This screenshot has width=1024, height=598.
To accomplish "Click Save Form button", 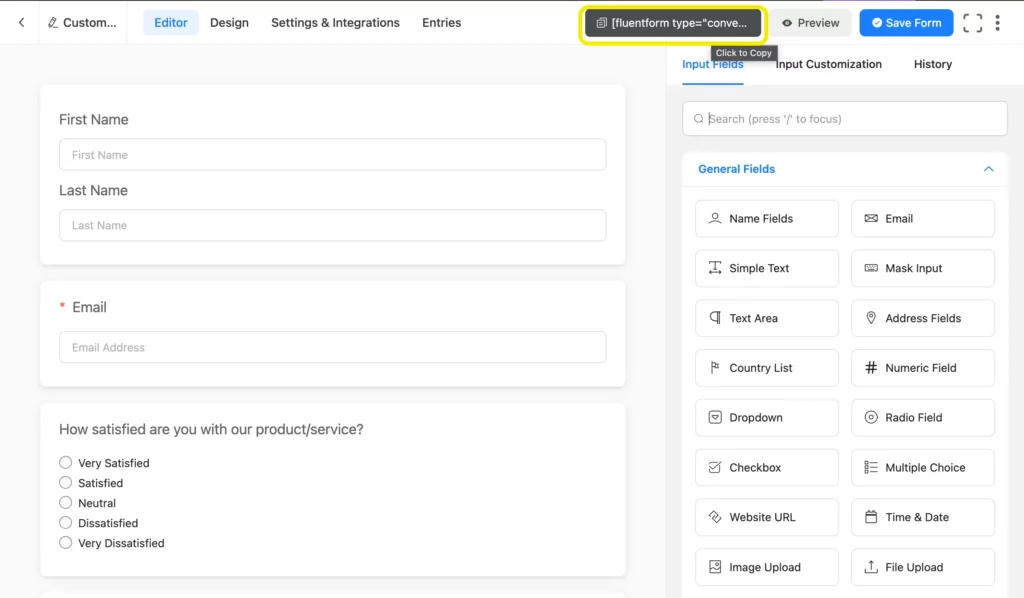I will pos(906,23).
